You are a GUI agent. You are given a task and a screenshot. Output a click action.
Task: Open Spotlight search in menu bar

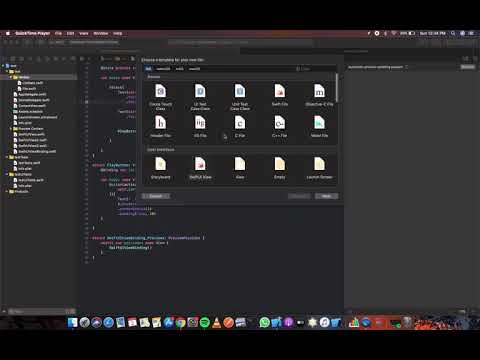[453, 33]
